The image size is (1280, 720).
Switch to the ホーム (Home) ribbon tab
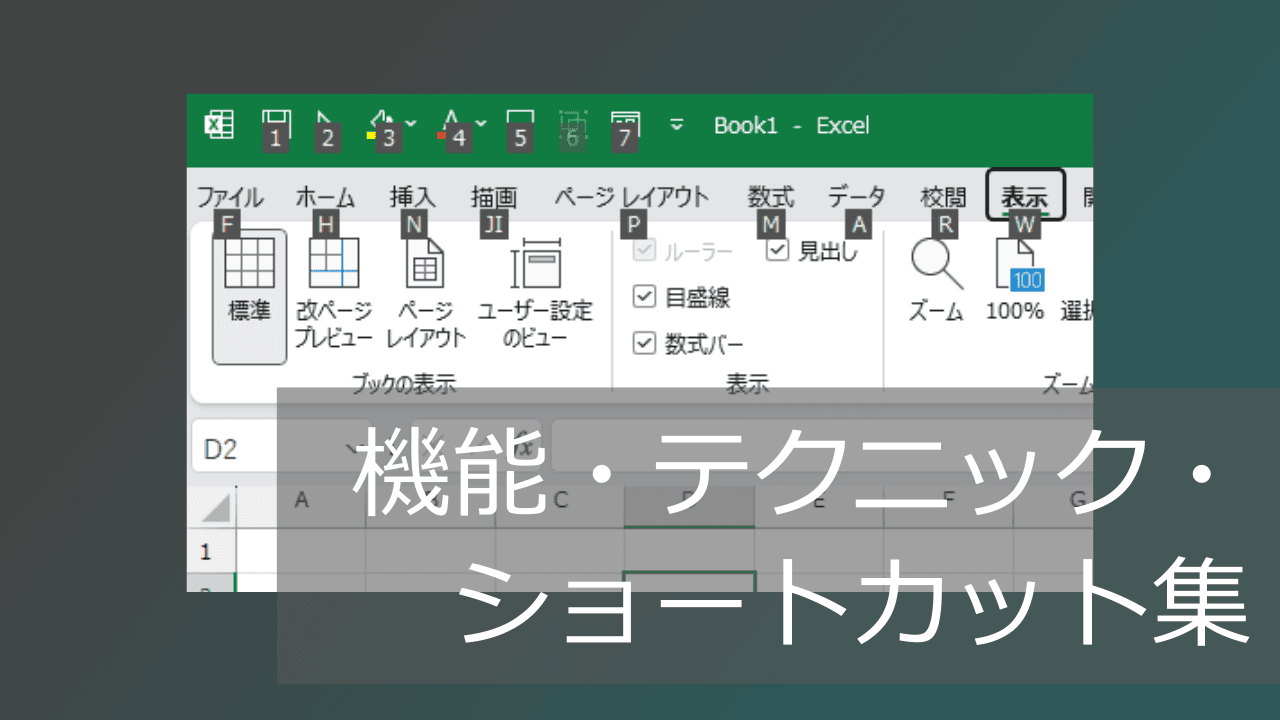[x=326, y=196]
